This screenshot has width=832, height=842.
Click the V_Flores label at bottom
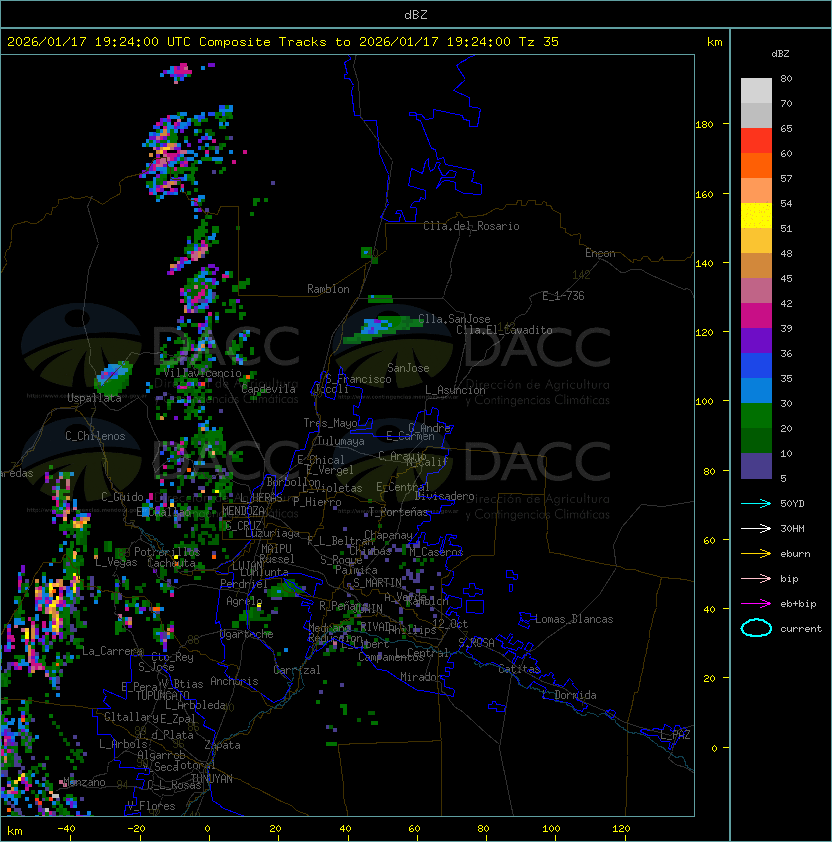click(x=151, y=806)
